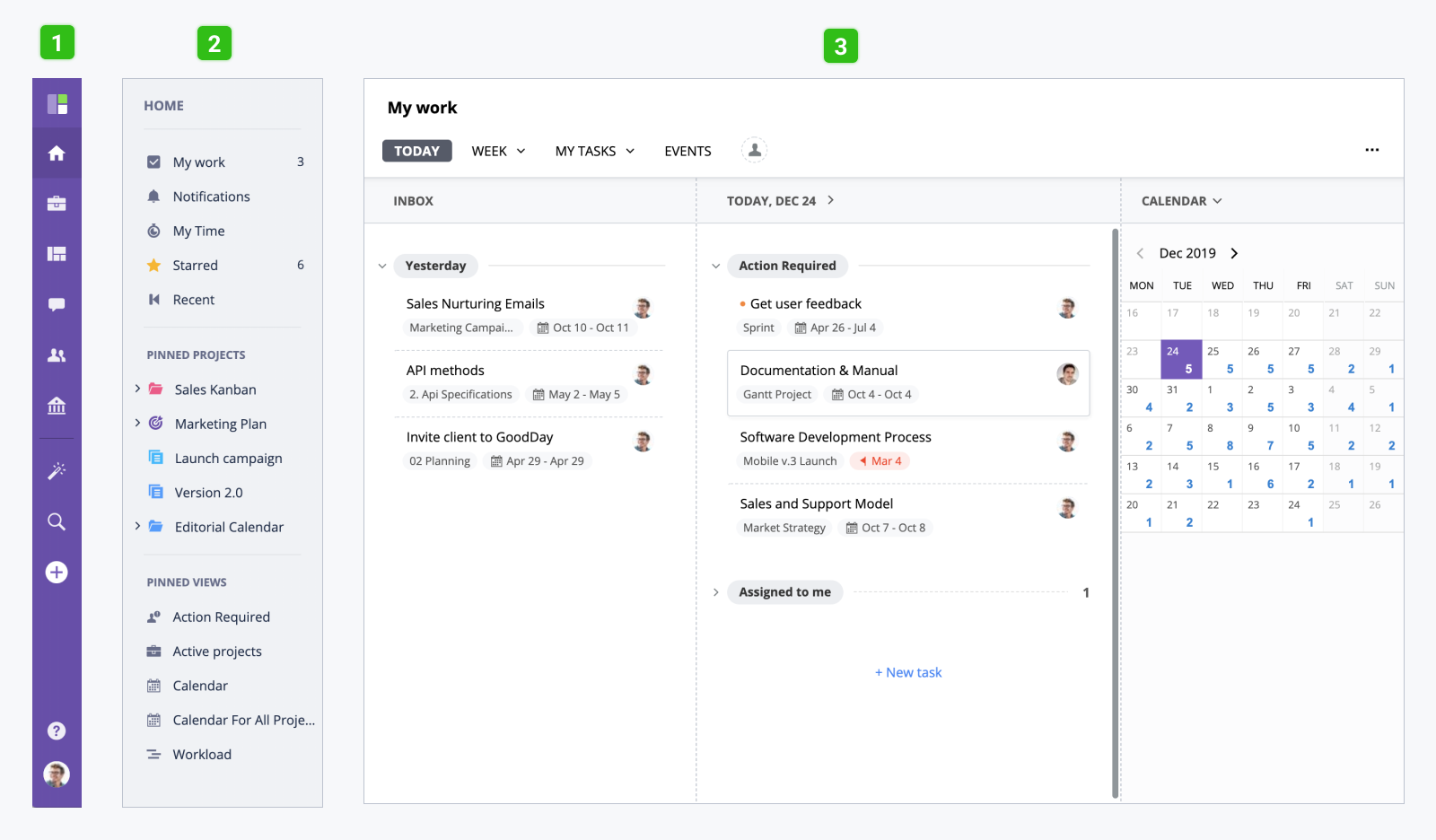The image size is (1436, 840).
Task: Click the + New task link
Action: 908,672
